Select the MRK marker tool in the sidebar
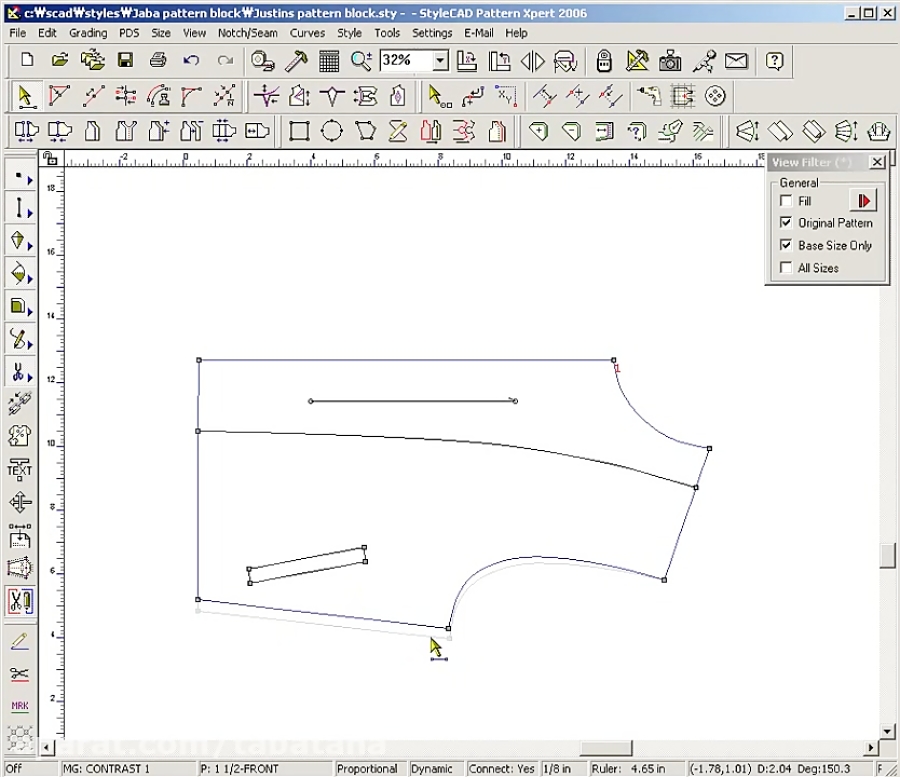Viewport: 900px width, 777px height. click(18, 705)
